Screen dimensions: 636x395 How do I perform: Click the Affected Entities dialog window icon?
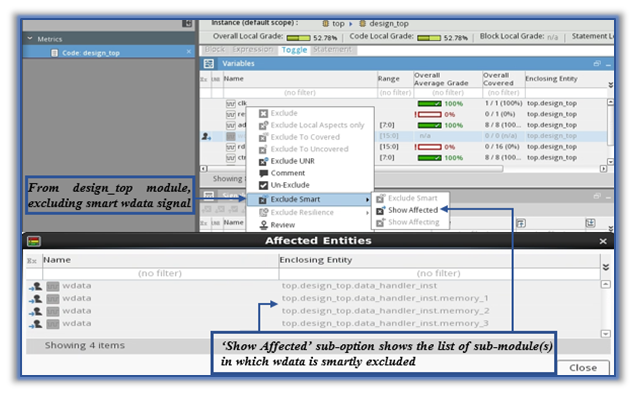coord(34,241)
